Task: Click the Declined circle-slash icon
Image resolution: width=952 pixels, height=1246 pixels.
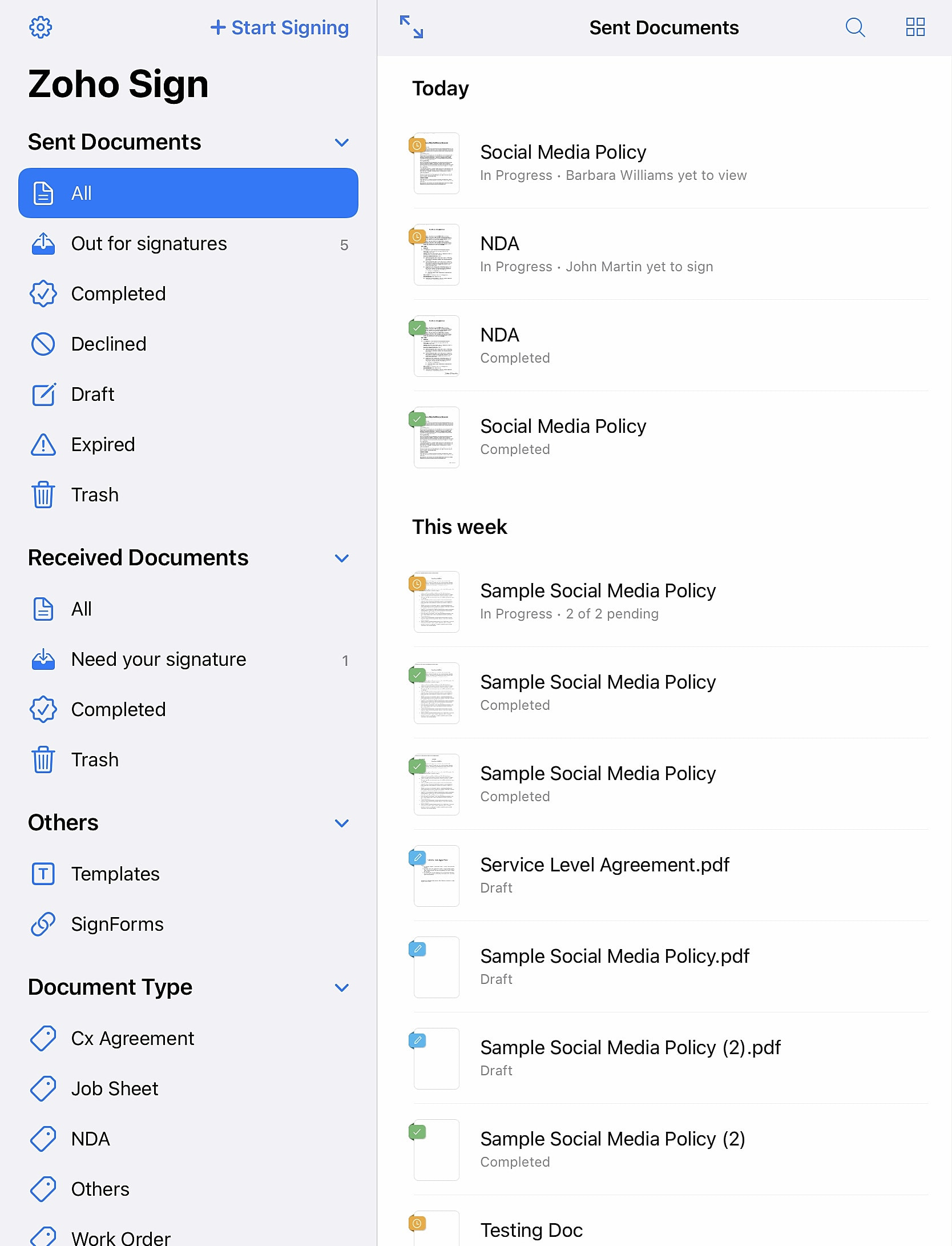Action: (x=43, y=344)
